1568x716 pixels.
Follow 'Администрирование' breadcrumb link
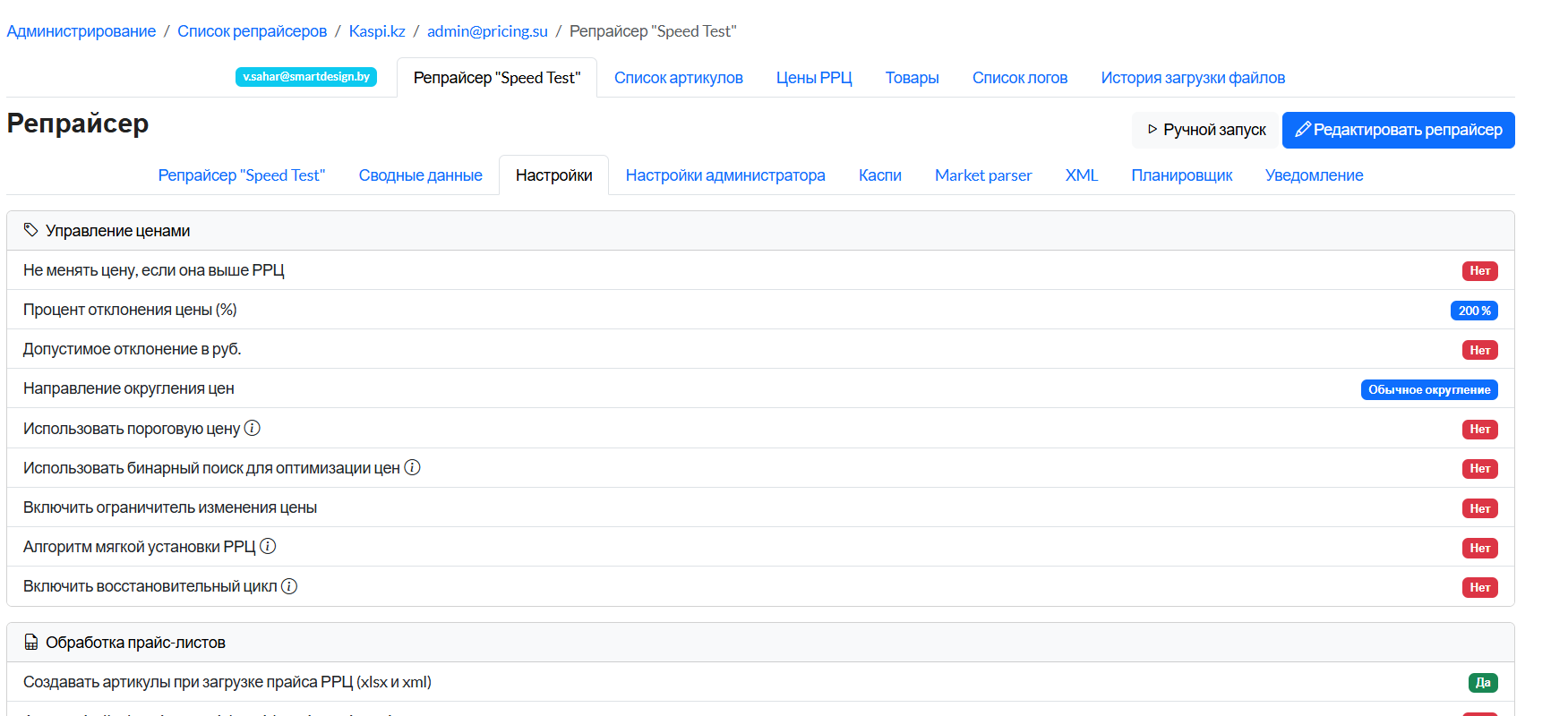81,31
